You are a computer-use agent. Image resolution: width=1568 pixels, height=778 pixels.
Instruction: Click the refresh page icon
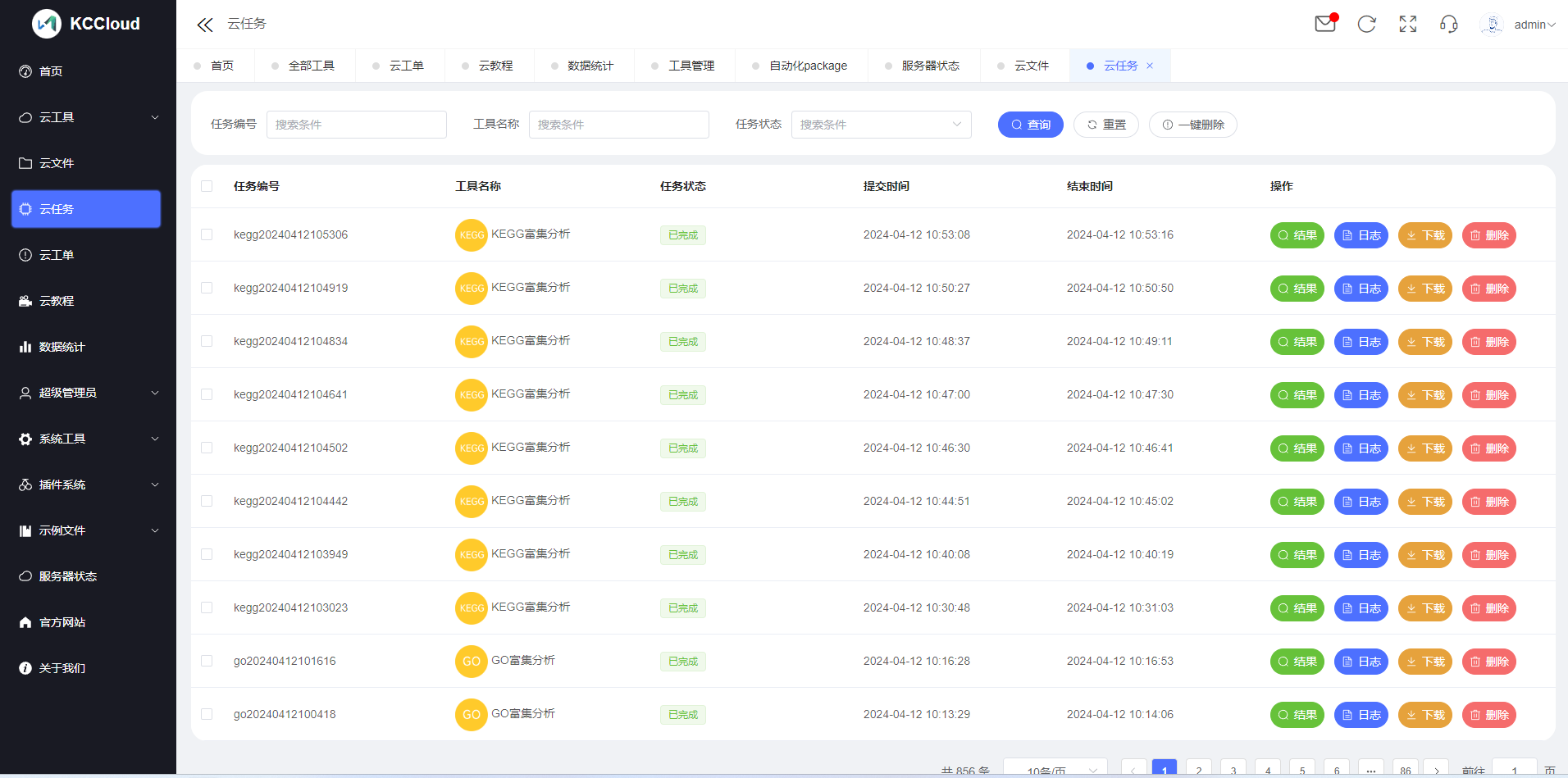coord(1366,25)
